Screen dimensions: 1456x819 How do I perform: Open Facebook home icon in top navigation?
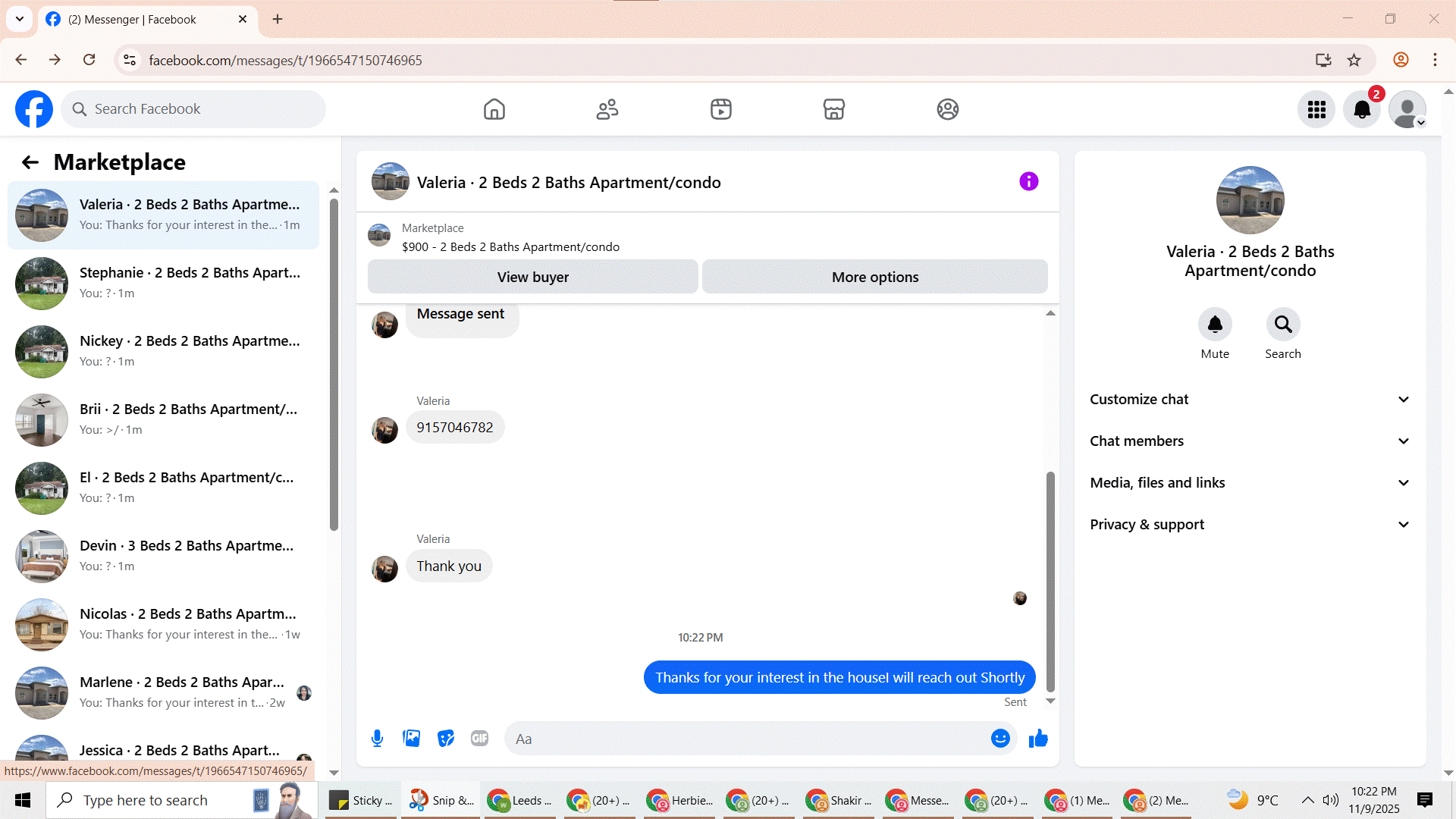(494, 109)
